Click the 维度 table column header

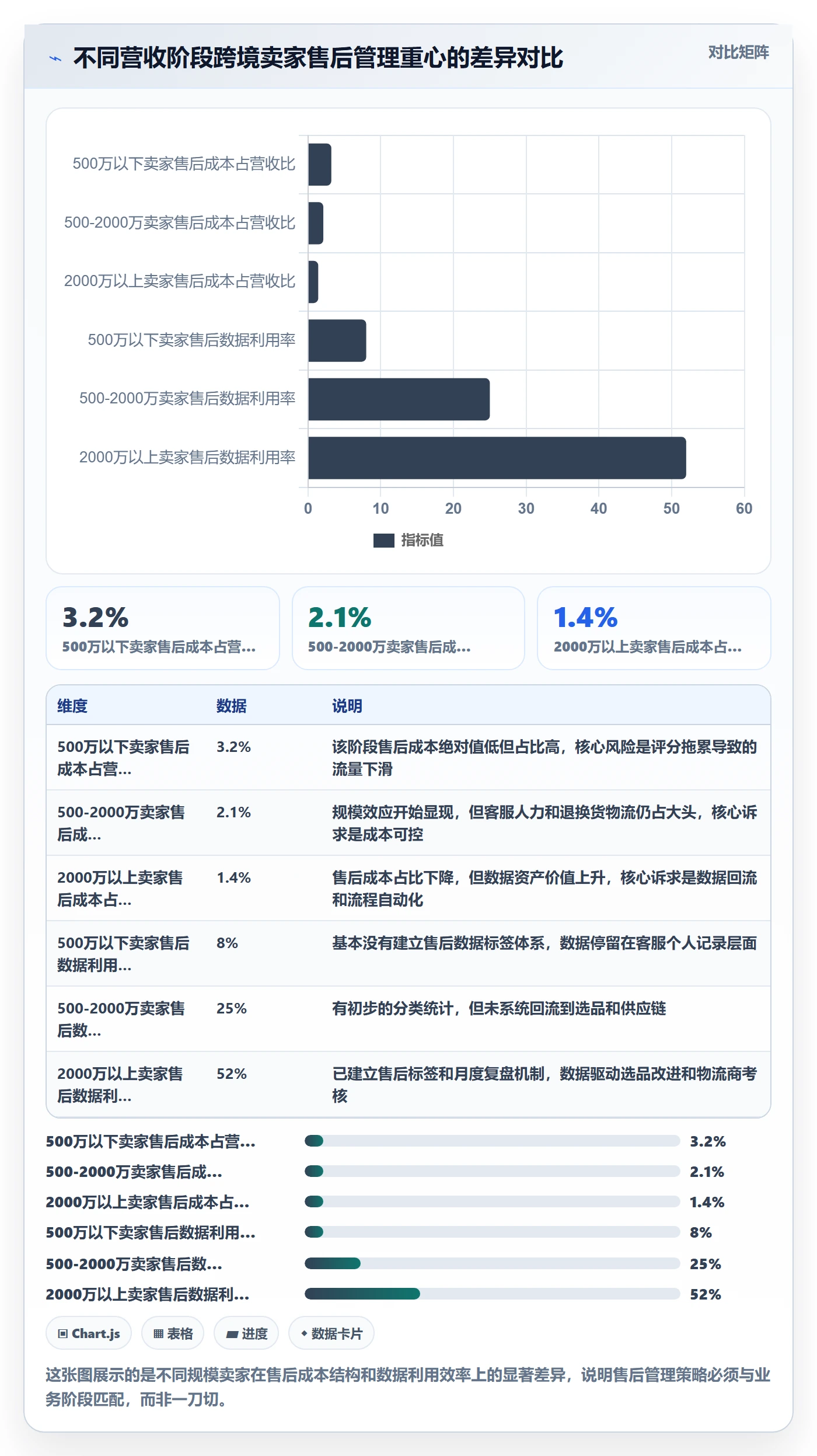[72, 706]
